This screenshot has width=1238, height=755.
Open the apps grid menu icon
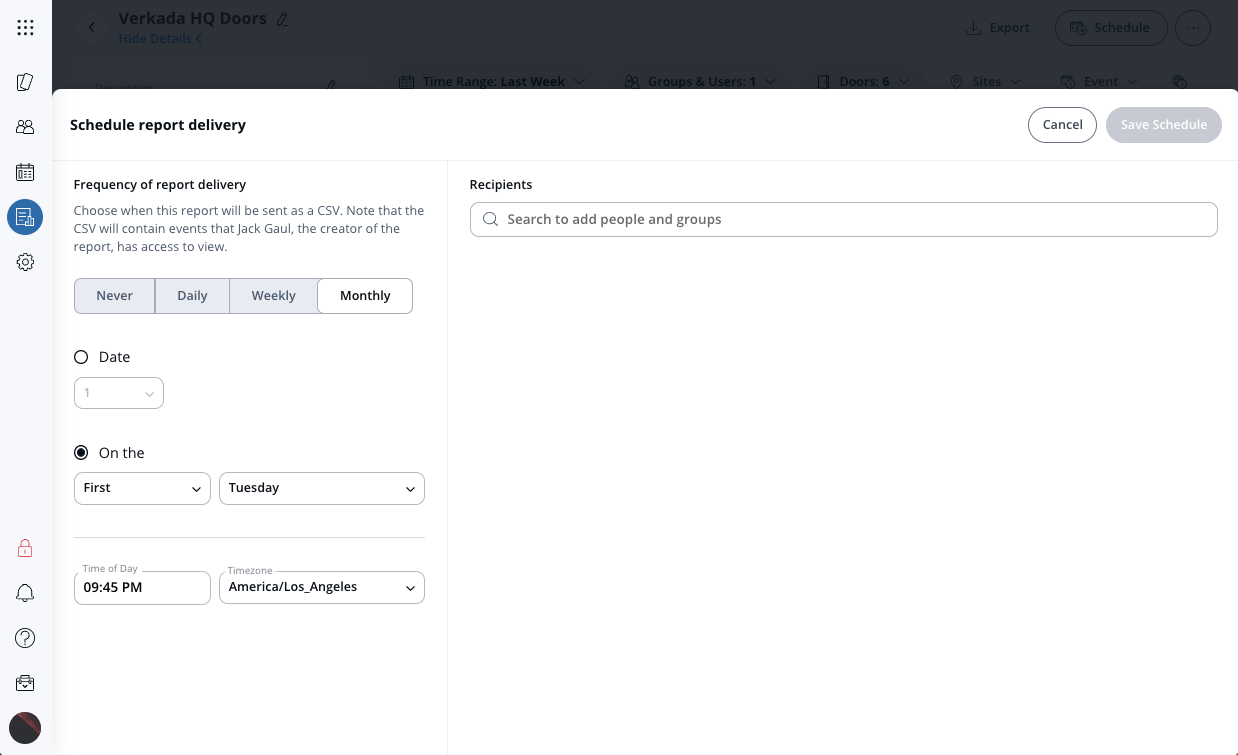click(x=25, y=28)
